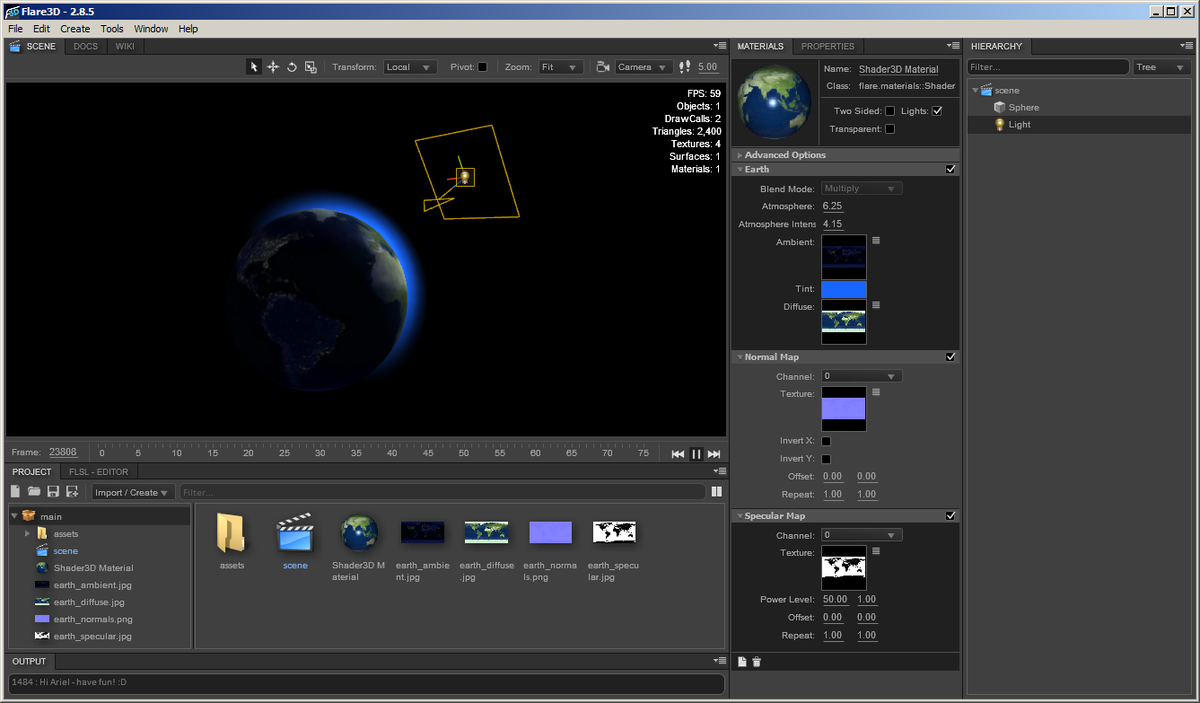Viewport: 1200px width, 703px height.
Task: Open the Materials panel options menu icon
Action: [953, 46]
